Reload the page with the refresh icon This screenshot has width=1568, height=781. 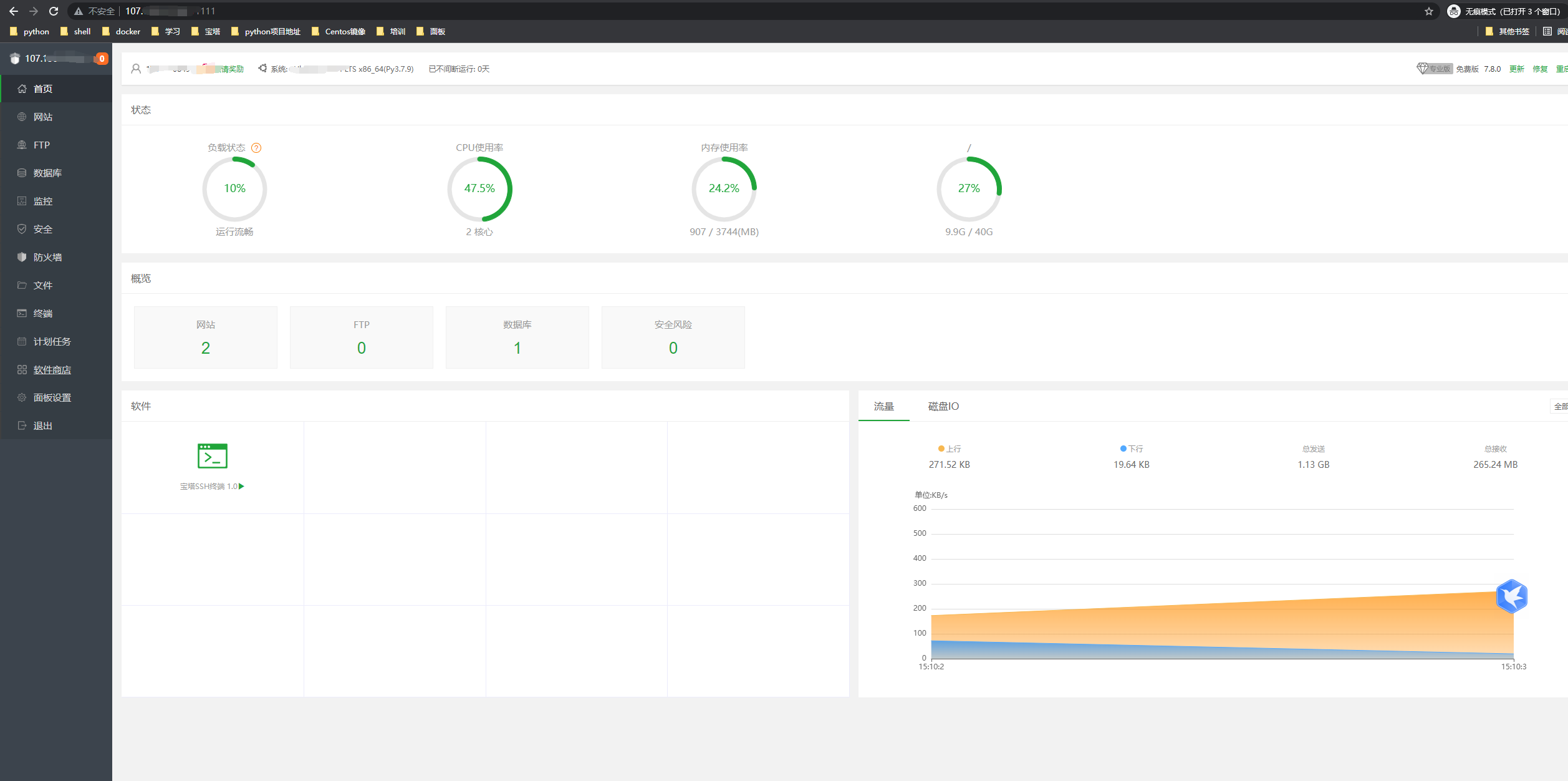54,11
